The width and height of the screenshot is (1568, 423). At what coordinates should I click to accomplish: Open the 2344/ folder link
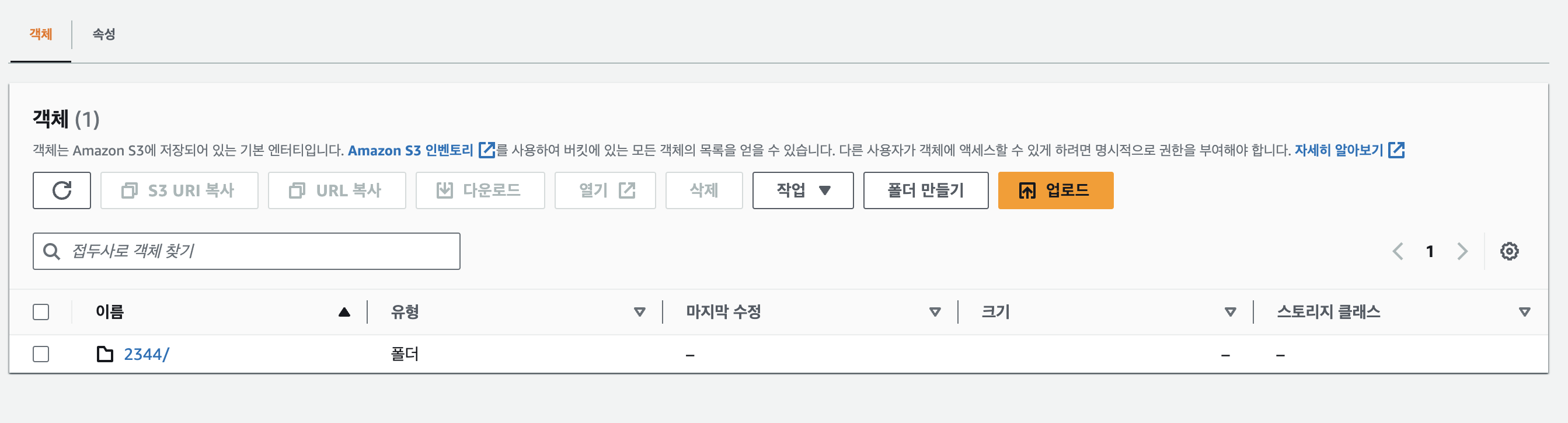click(146, 354)
